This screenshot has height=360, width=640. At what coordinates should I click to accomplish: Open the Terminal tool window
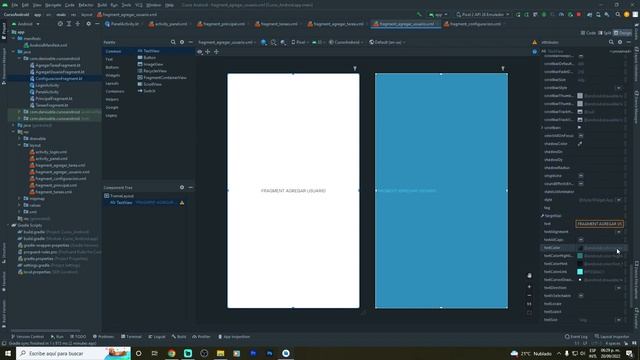[x=131, y=337]
